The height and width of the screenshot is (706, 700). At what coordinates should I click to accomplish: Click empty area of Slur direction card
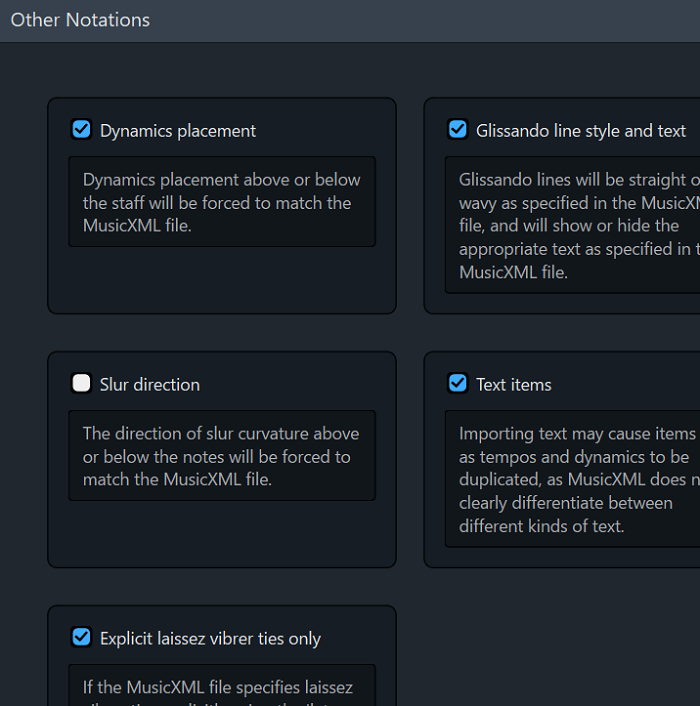click(x=222, y=534)
